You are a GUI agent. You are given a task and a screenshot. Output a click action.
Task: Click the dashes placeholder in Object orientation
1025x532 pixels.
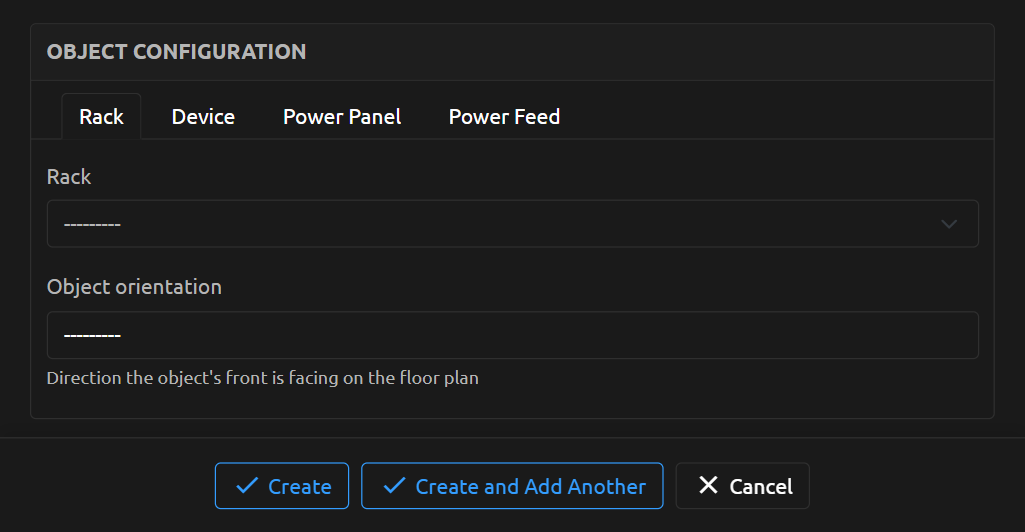[92, 335]
